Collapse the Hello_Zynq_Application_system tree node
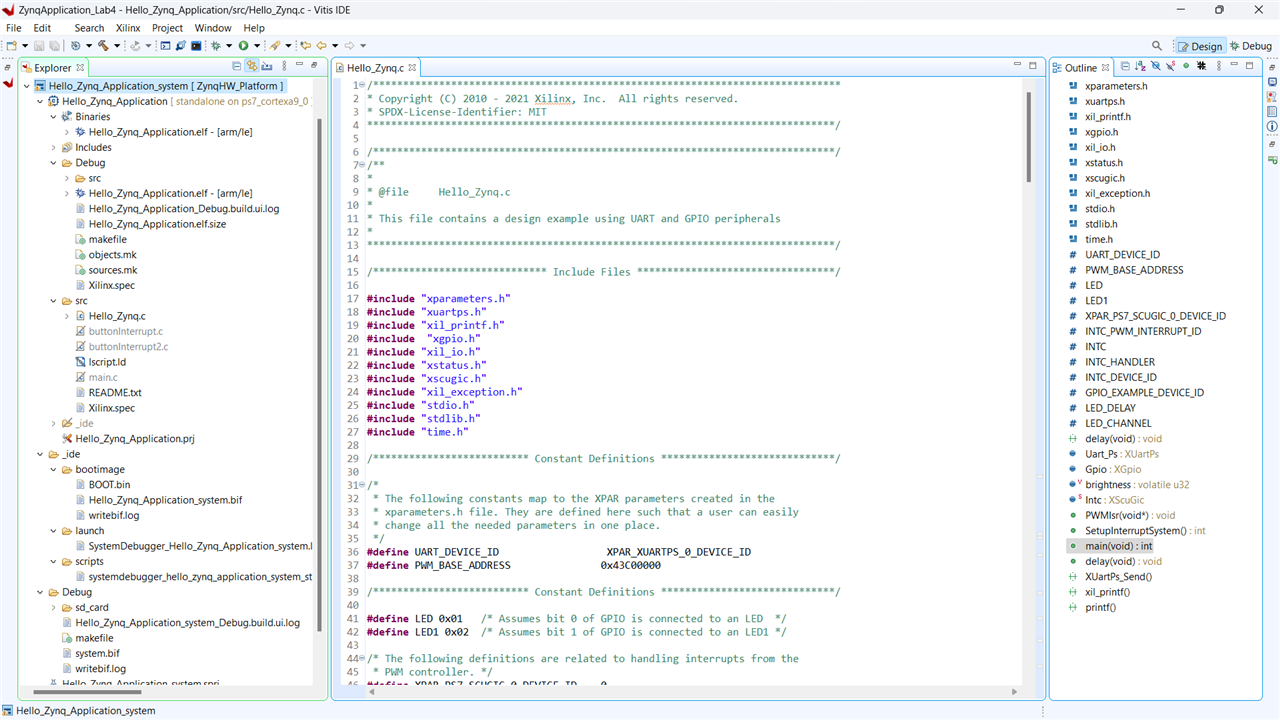The width and height of the screenshot is (1280, 720). [26, 86]
